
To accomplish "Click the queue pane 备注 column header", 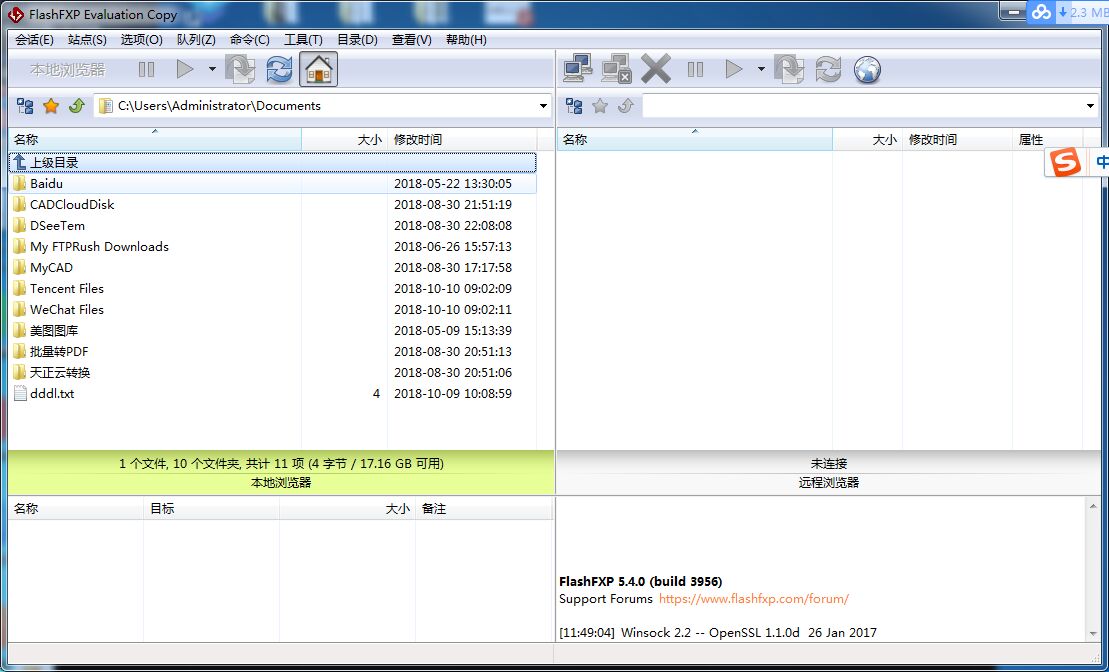I will click(483, 509).
